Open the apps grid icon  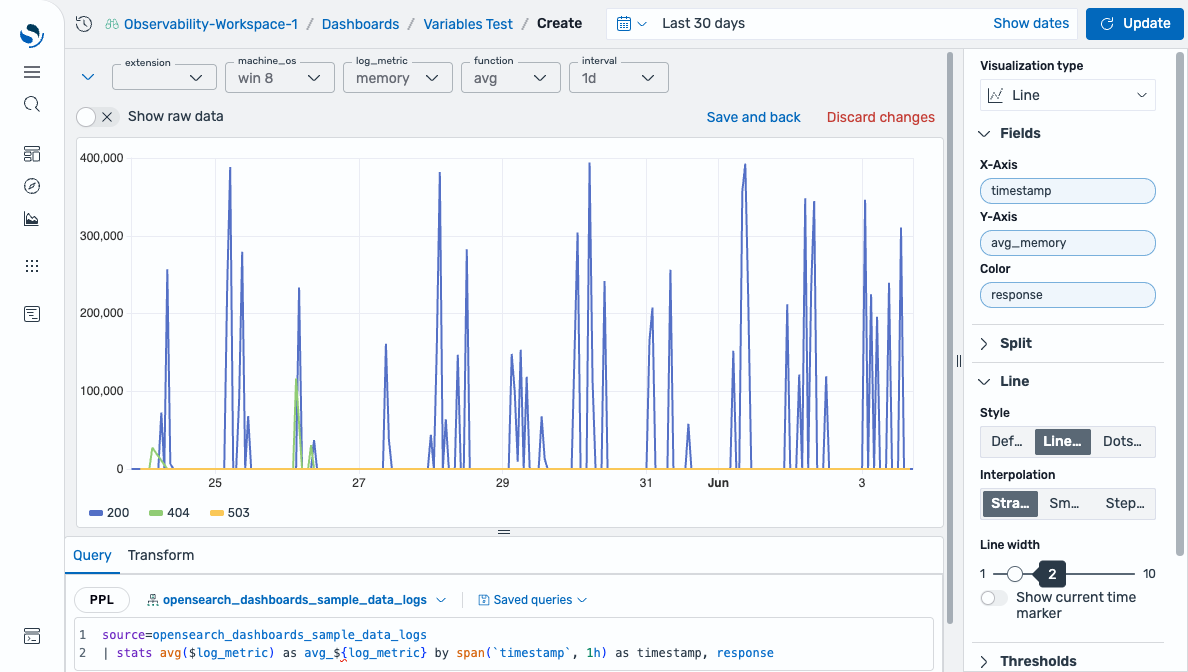tap(32, 266)
